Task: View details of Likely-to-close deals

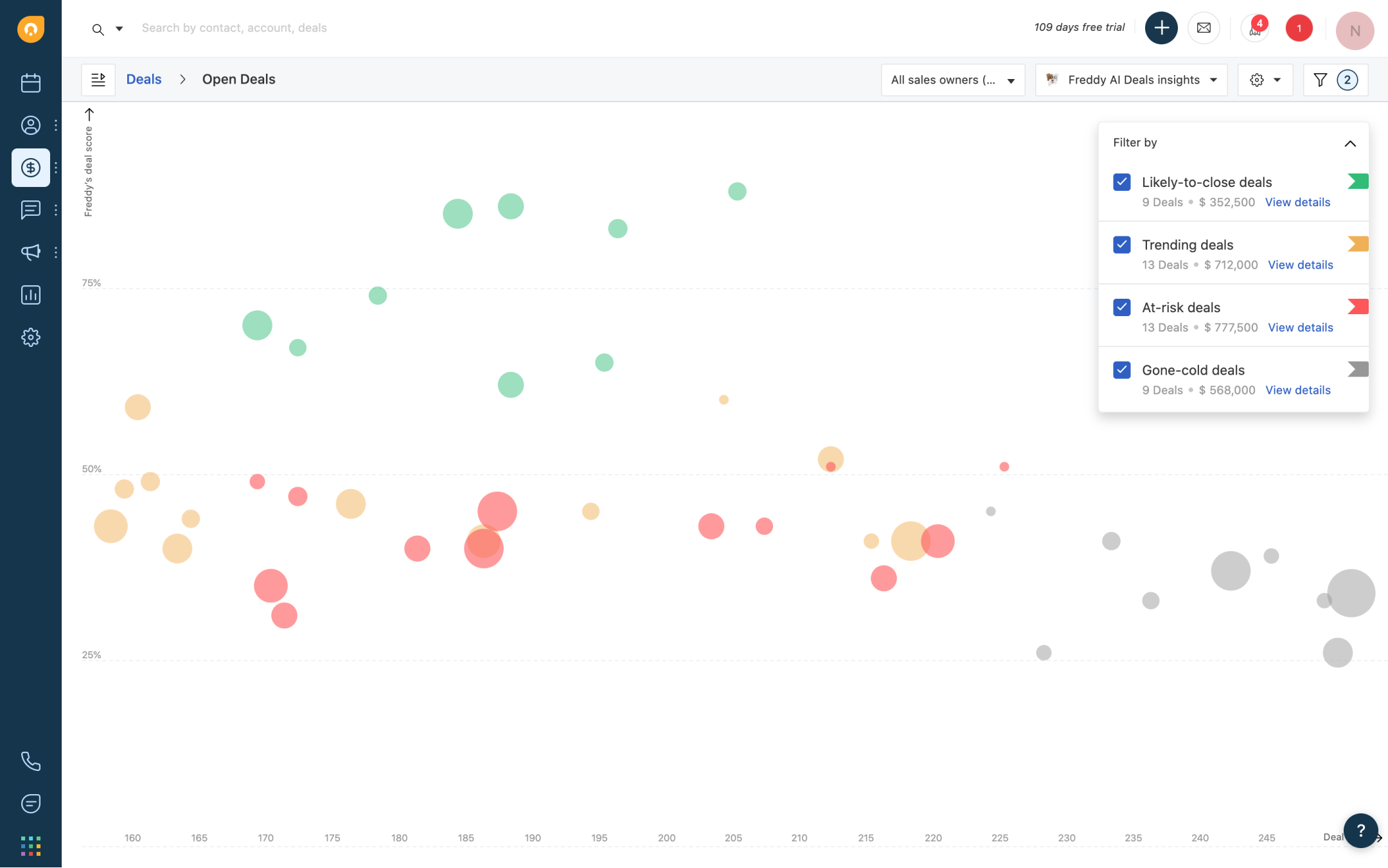Action: [x=1297, y=202]
